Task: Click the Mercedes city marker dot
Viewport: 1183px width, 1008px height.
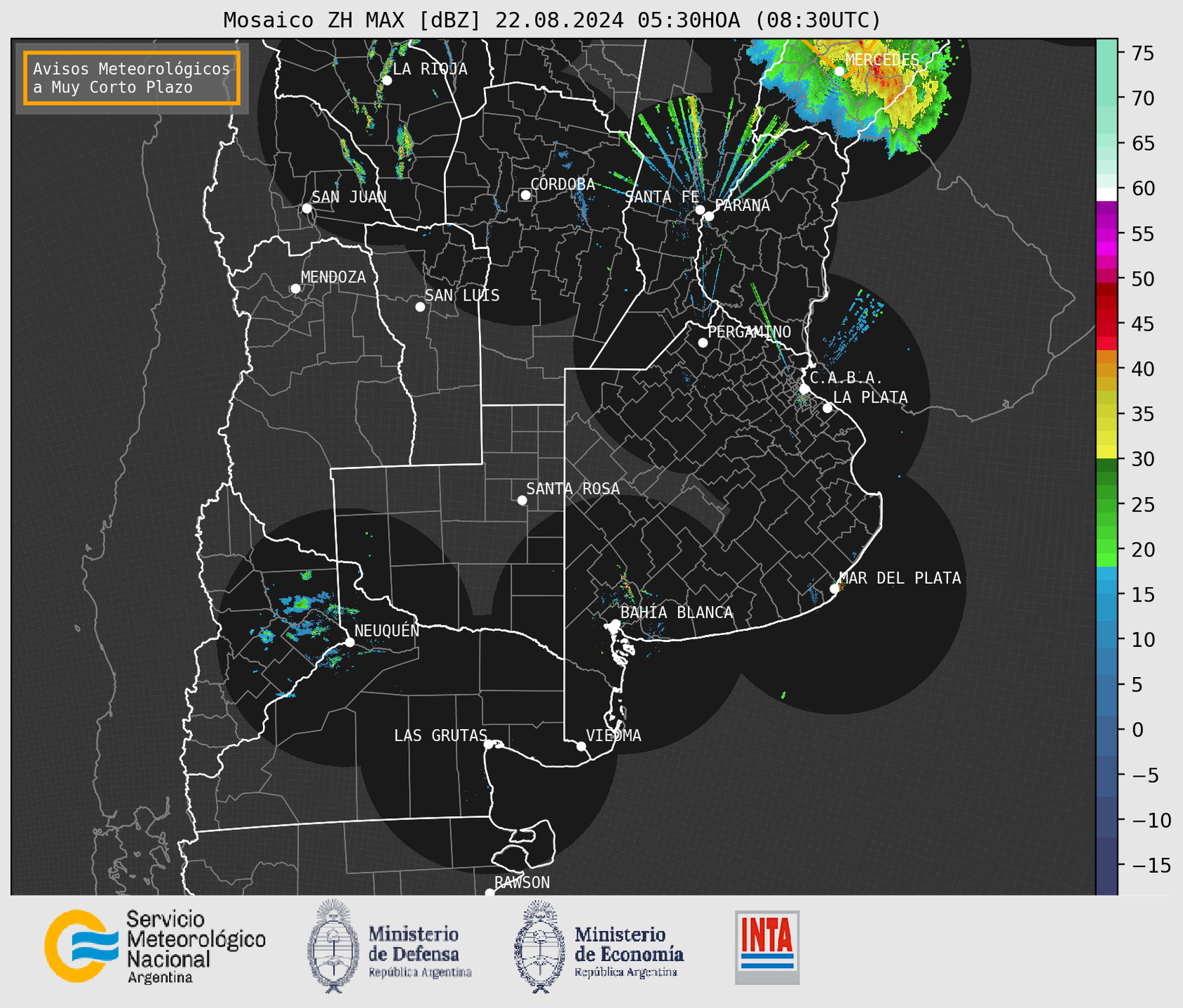Action: click(839, 71)
